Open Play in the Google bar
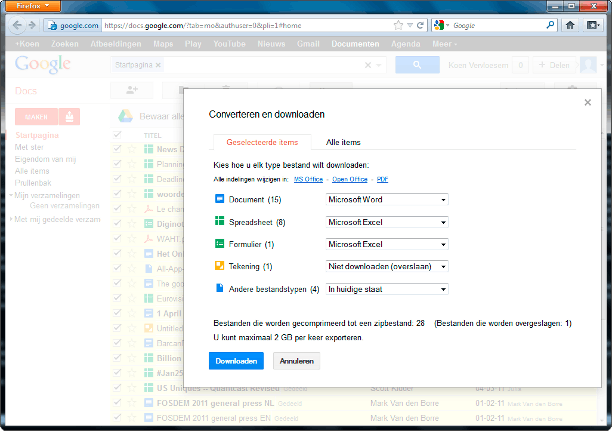Viewport: 612px width, 431px height. point(193,44)
